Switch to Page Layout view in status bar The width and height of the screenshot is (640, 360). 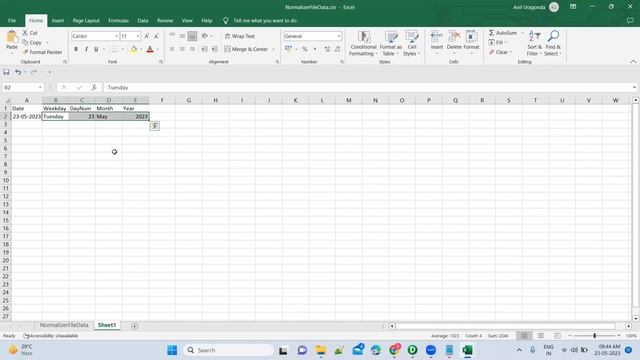point(540,336)
